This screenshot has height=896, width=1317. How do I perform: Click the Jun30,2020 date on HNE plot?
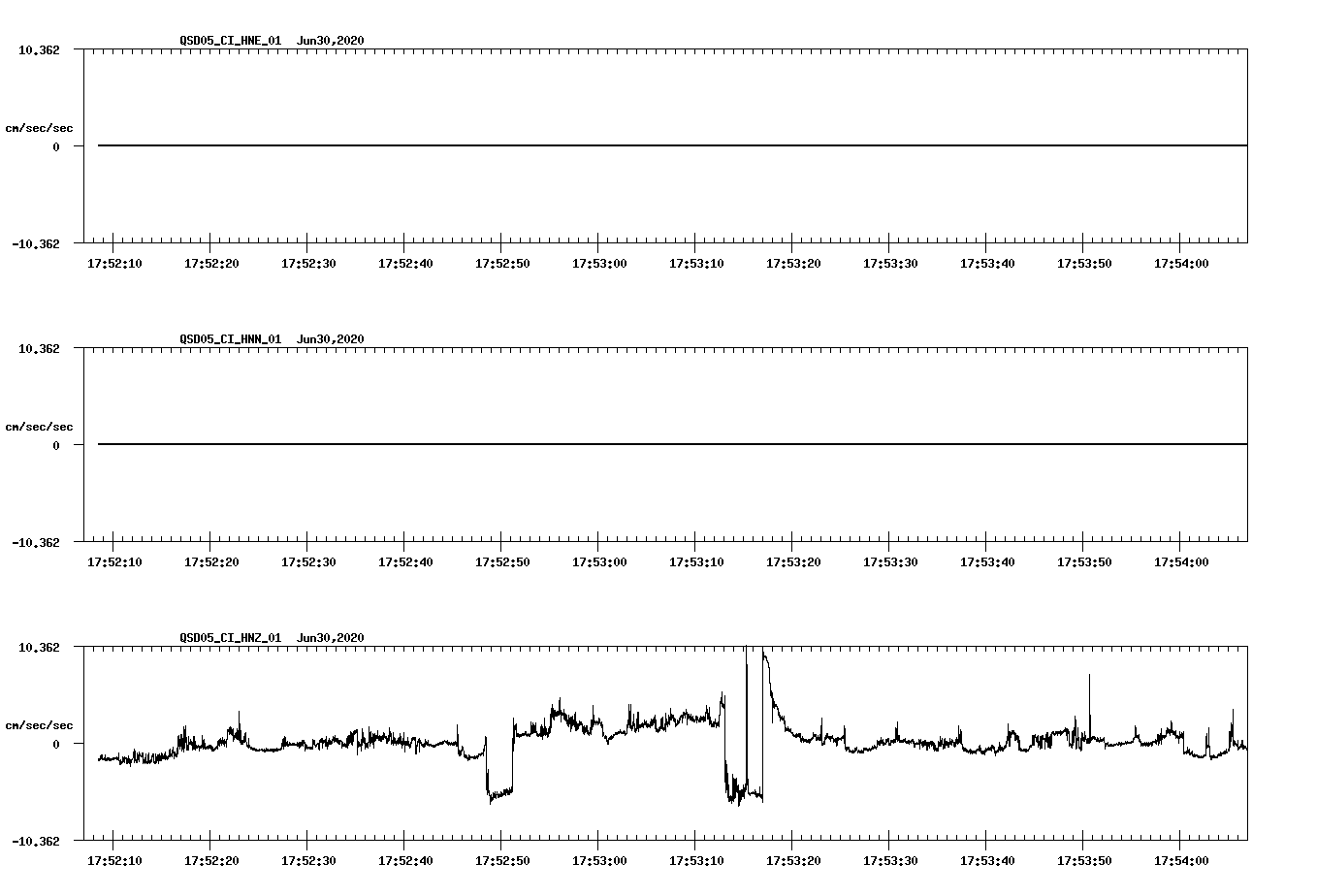pyautogui.click(x=331, y=41)
